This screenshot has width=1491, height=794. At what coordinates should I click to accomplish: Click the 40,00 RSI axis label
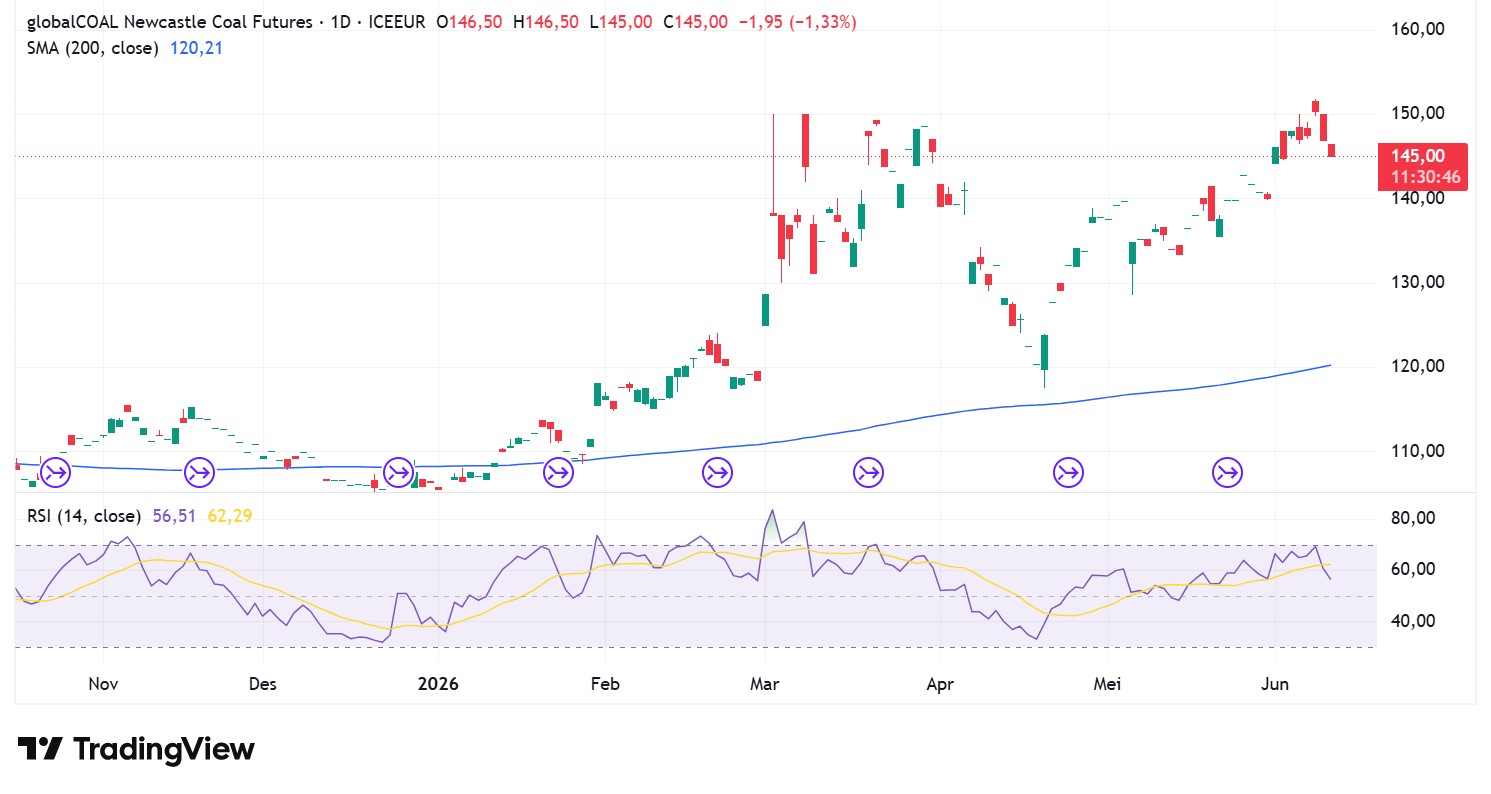click(1414, 621)
